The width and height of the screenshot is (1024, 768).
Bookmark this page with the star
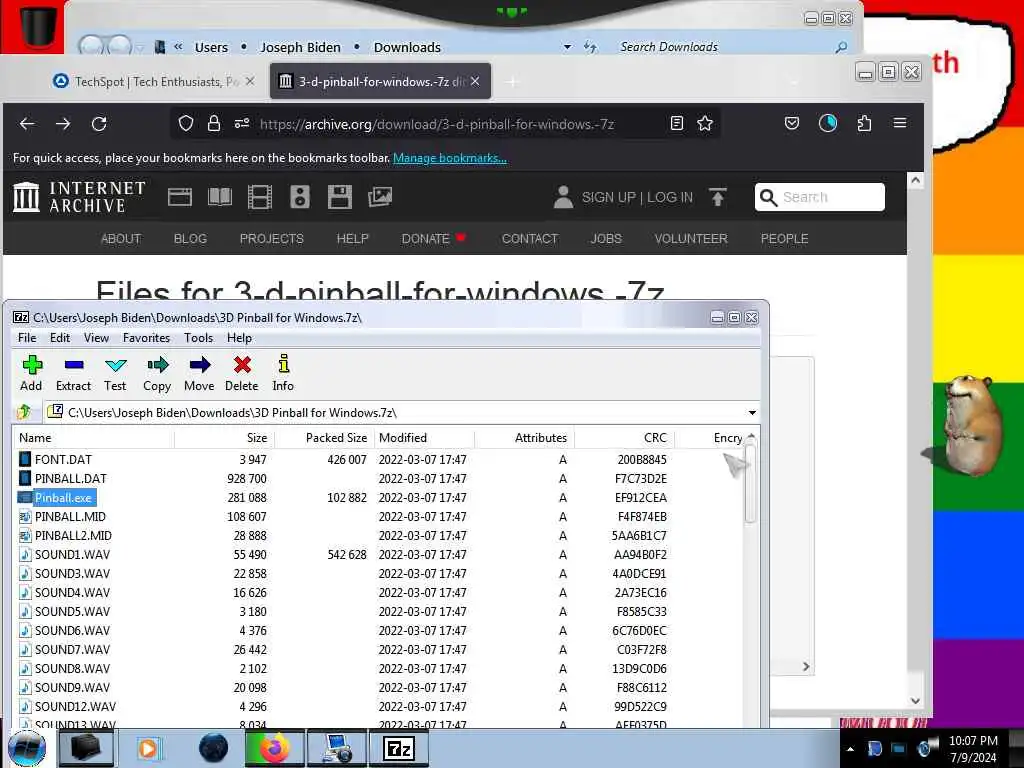click(x=705, y=123)
